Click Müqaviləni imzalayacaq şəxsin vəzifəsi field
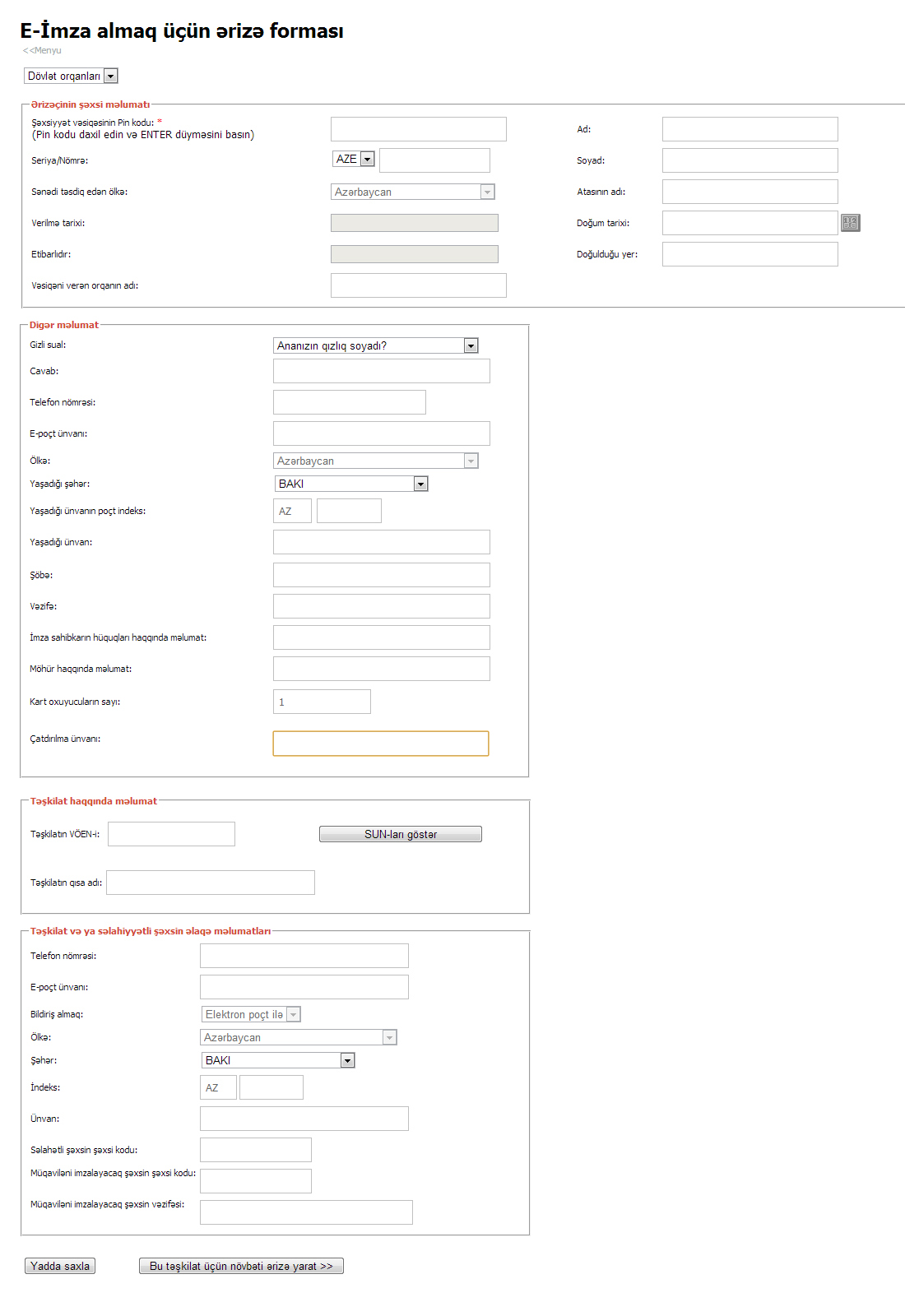 tap(306, 1212)
